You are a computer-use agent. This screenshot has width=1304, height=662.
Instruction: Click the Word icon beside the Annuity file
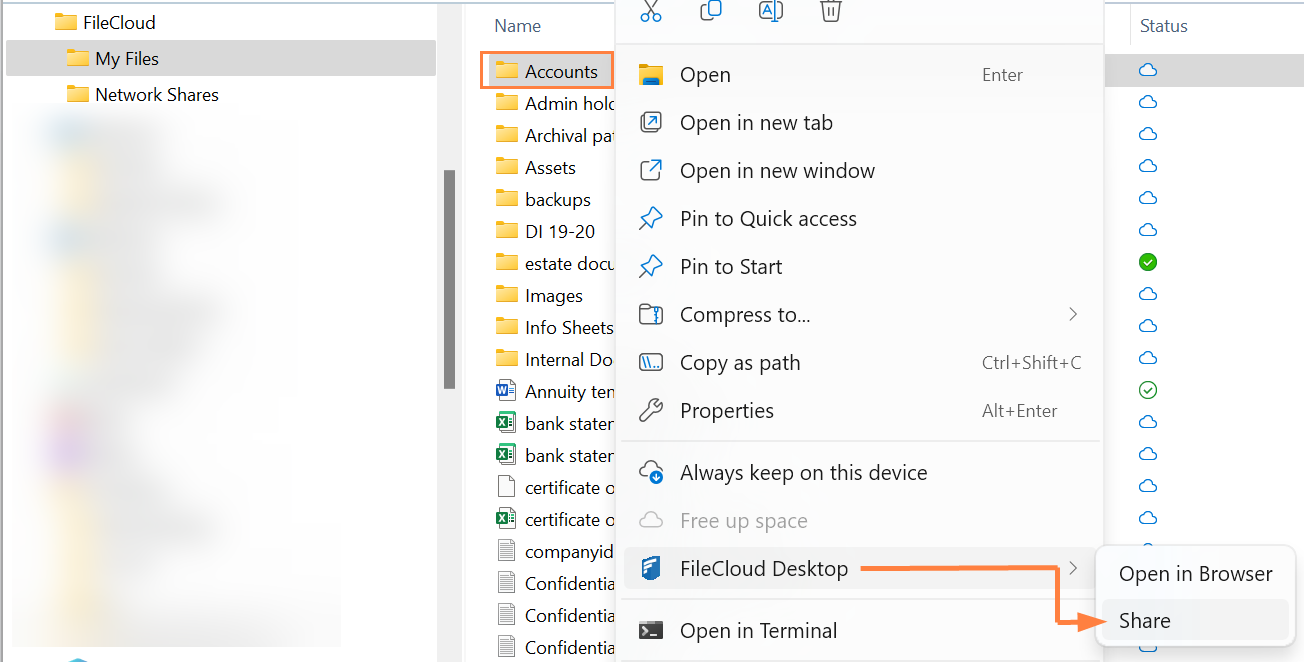point(508,391)
